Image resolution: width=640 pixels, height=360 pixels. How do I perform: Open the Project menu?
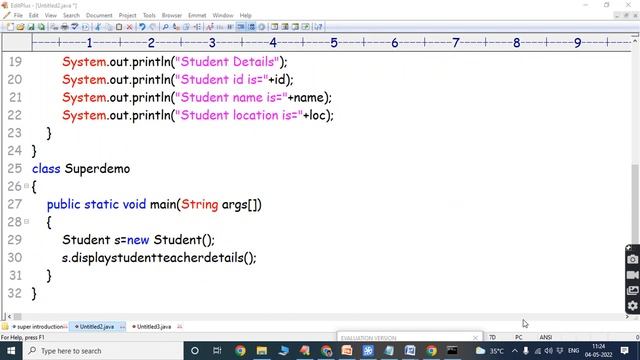point(127,16)
